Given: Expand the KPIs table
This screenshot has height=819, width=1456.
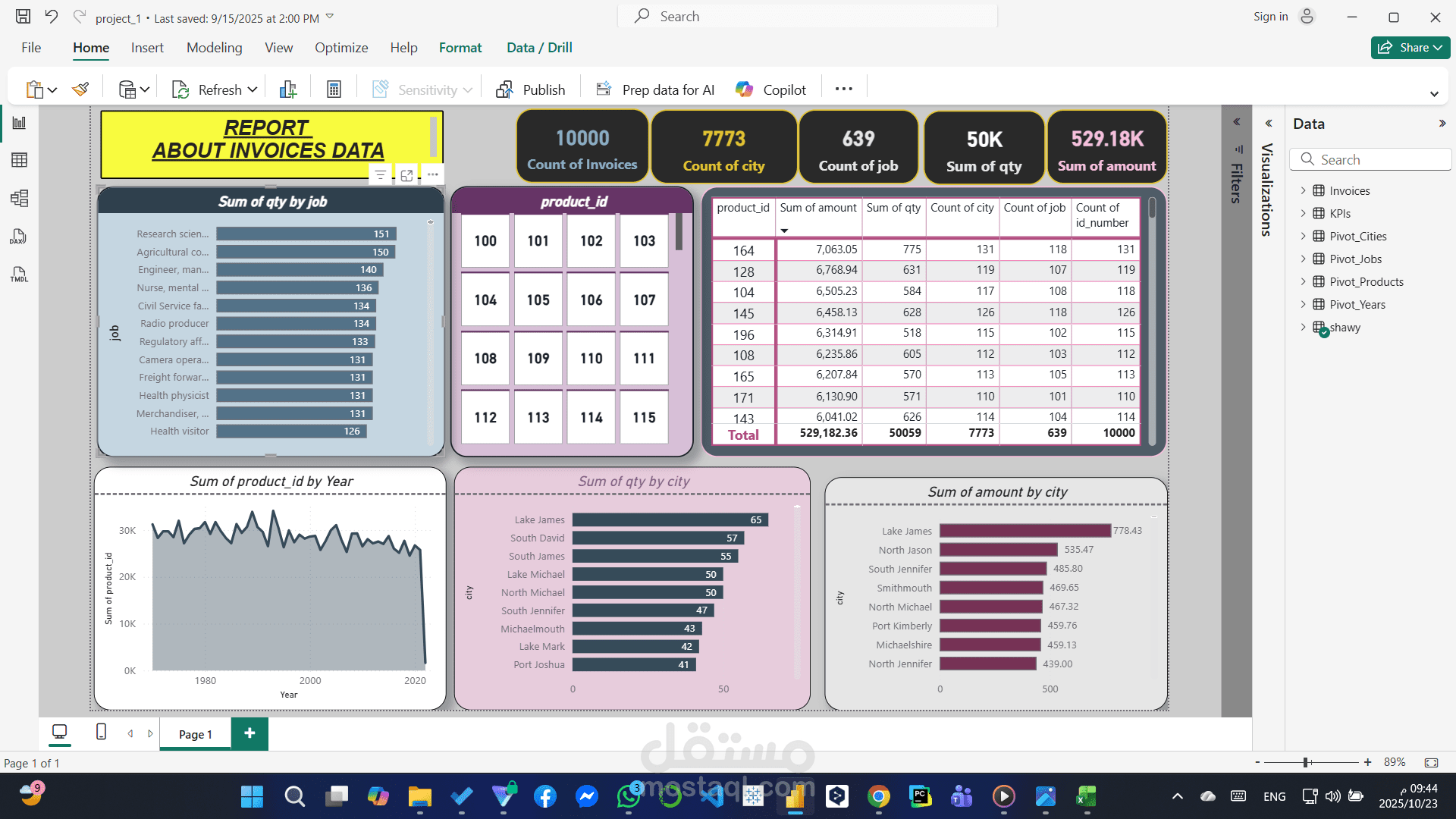Looking at the screenshot, I should coord(1304,213).
